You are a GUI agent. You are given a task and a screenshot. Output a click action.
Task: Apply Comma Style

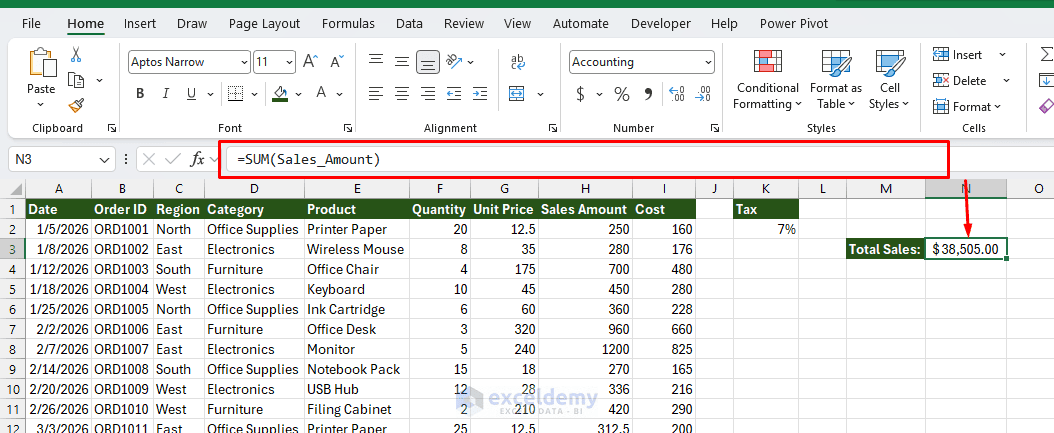click(649, 94)
